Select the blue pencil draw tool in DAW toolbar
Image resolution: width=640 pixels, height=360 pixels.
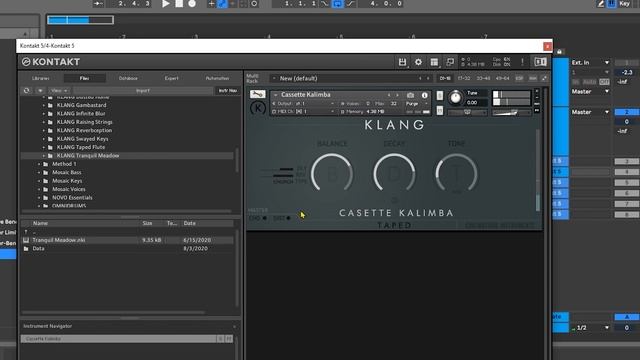pos(222,4)
